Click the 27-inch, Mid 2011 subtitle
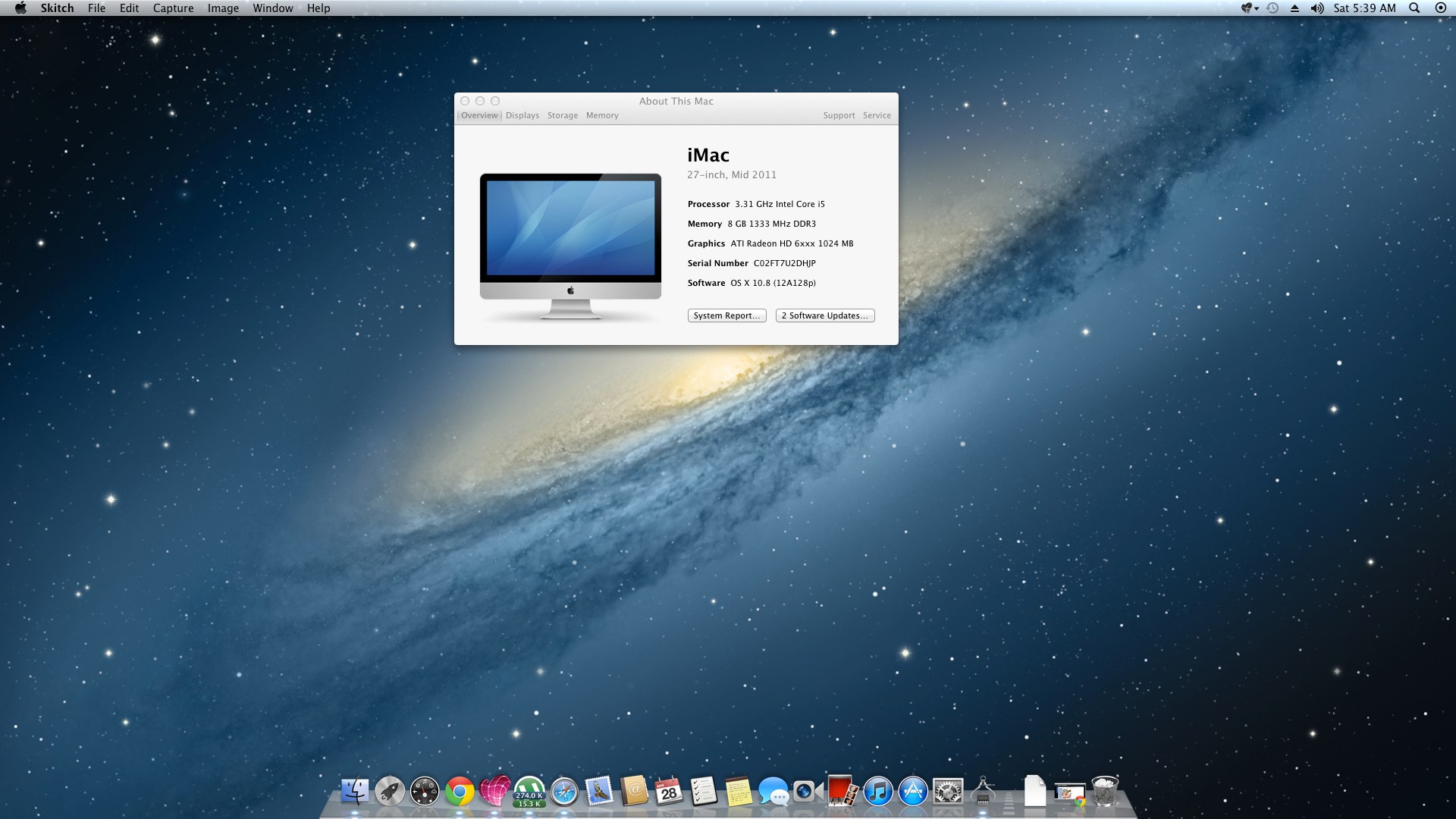 (732, 174)
